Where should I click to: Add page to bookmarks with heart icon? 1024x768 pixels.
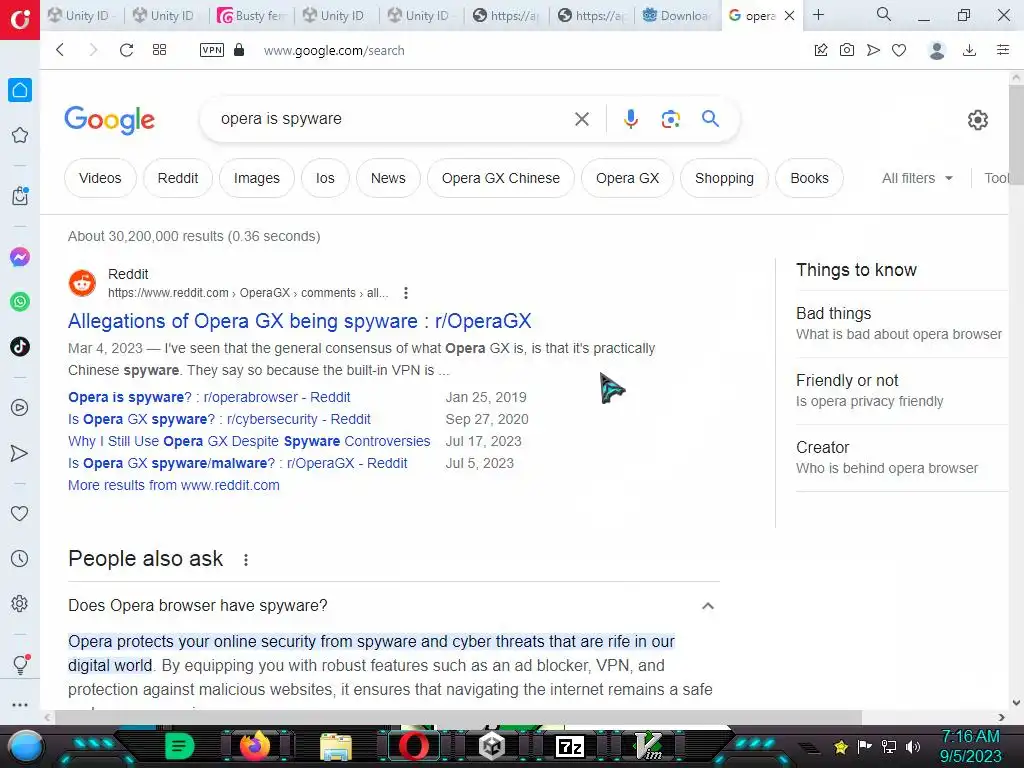[899, 50]
